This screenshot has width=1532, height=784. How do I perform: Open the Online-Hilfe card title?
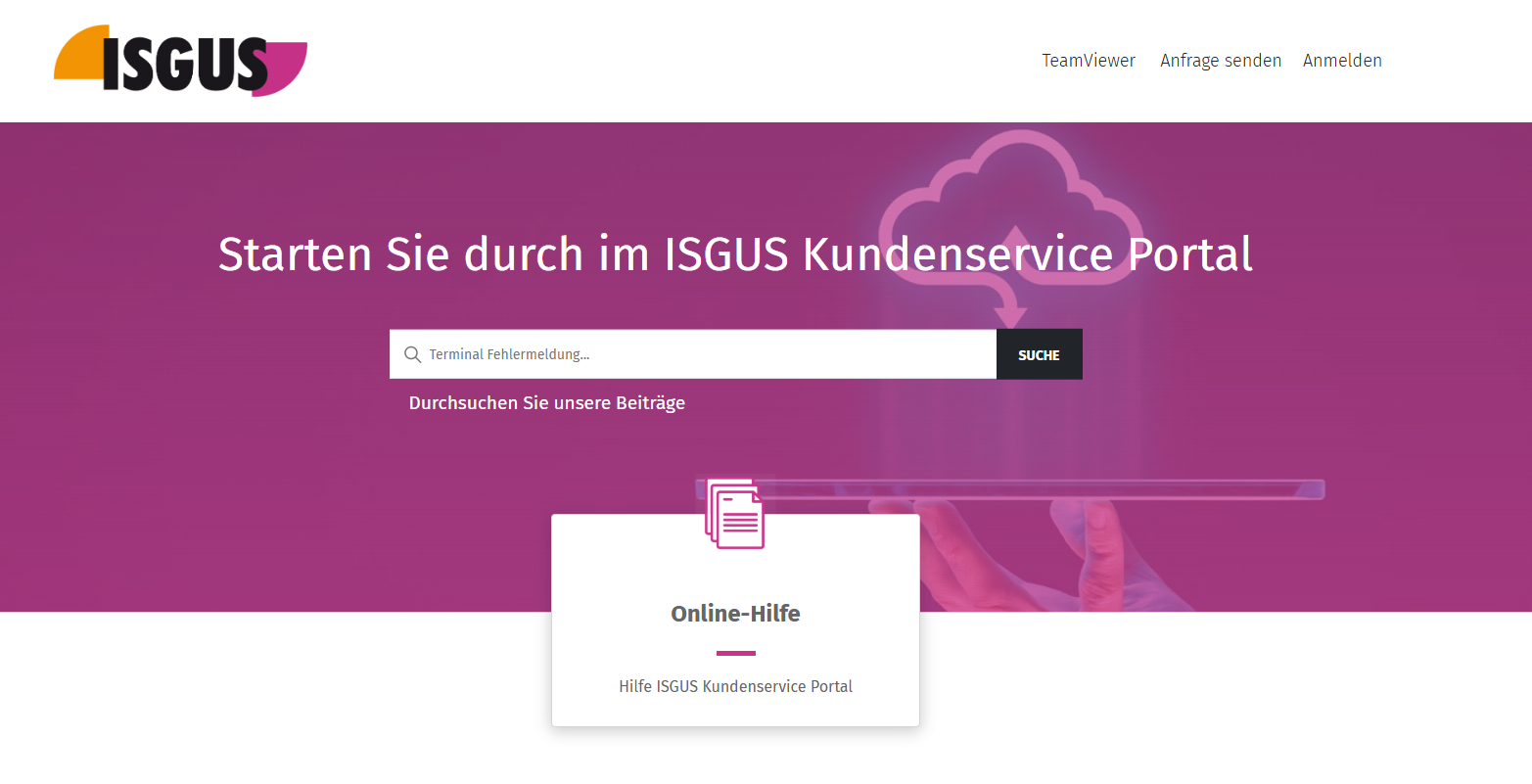pos(735,614)
